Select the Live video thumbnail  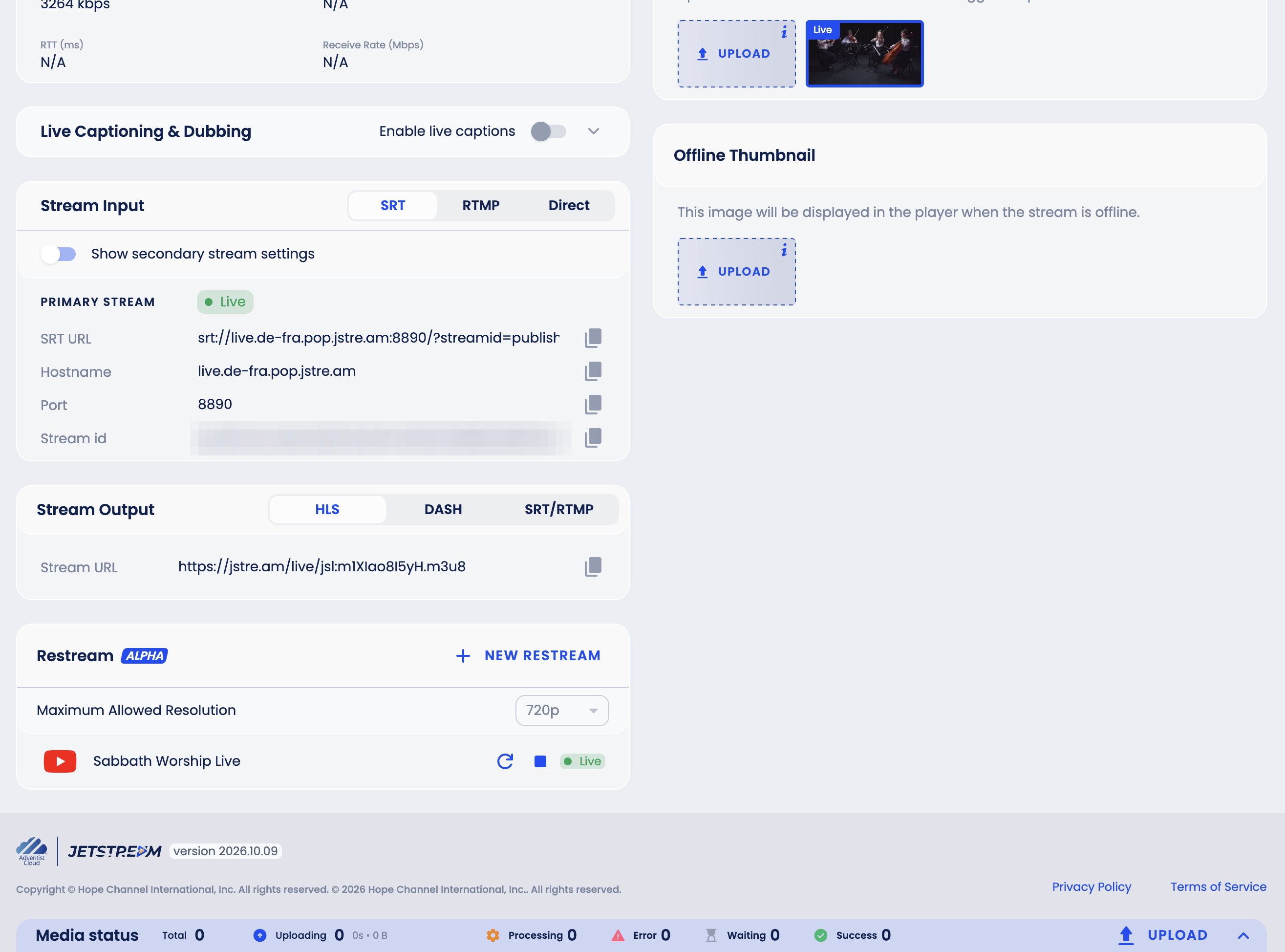tap(864, 54)
